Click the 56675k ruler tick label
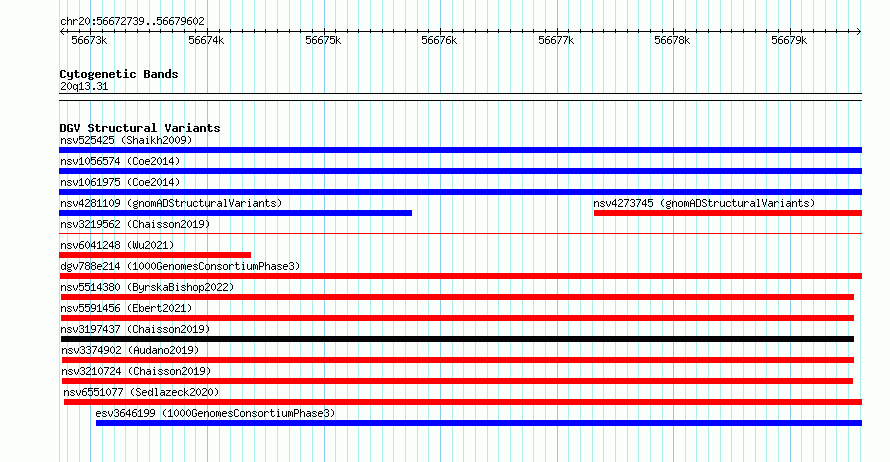Viewport: 890px width, 462px height. point(323,40)
